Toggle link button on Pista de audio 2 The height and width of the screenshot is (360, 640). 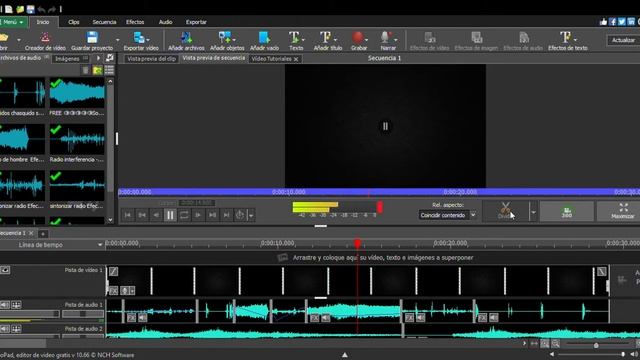coord(16,329)
